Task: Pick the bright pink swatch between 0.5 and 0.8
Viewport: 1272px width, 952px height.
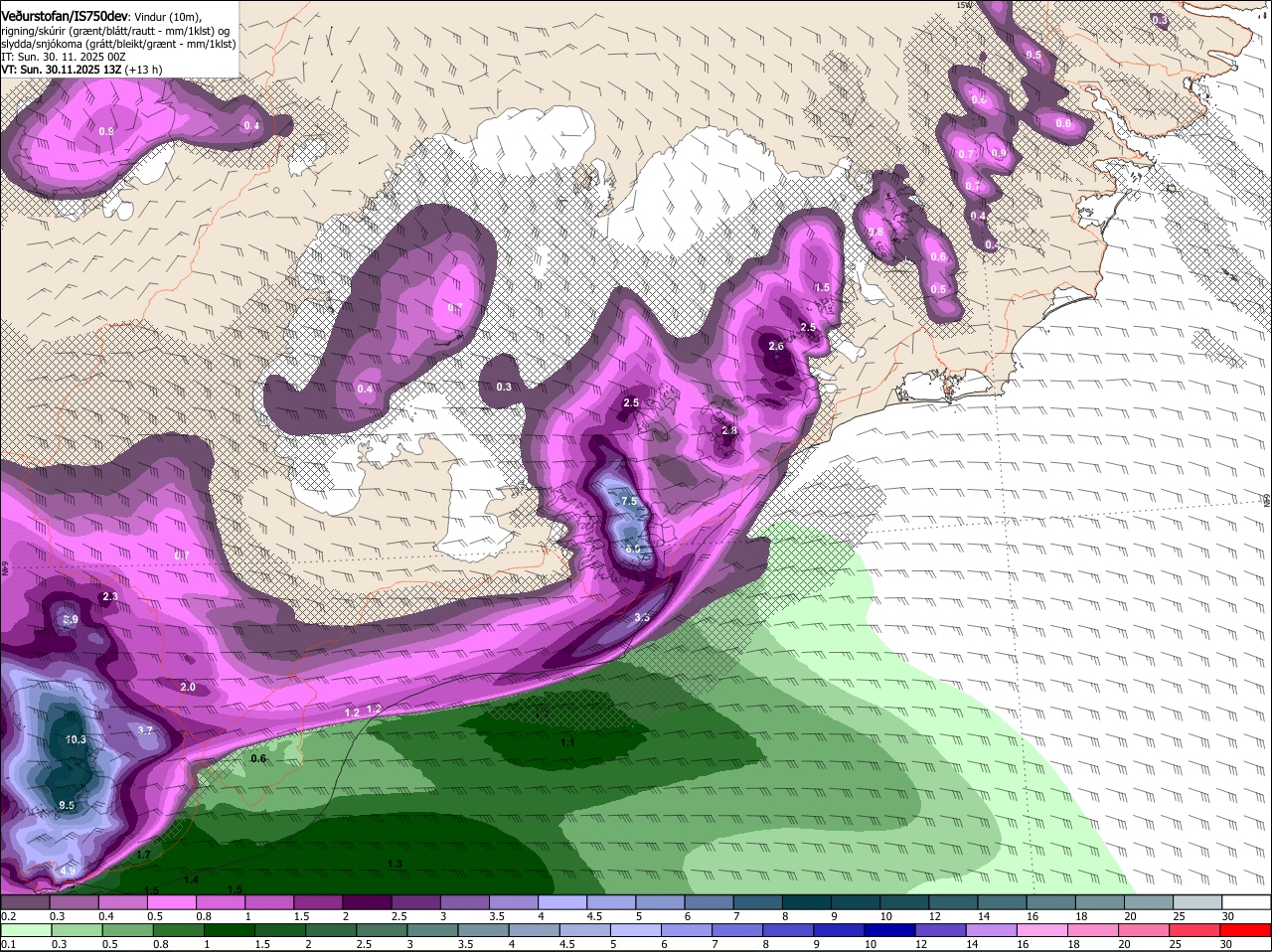Action: (x=172, y=902)
